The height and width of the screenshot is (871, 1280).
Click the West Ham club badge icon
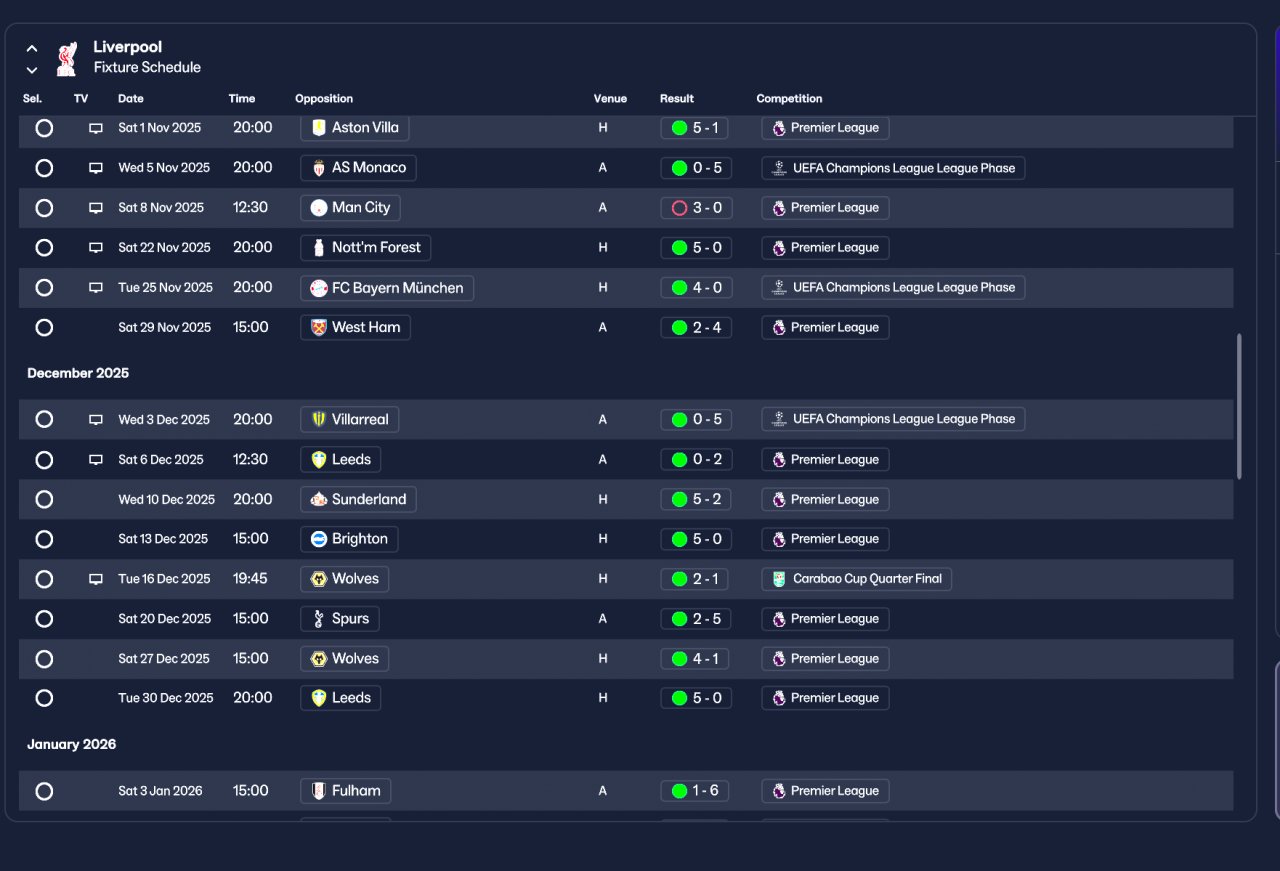pyautogui.click(x=319, y=328)
